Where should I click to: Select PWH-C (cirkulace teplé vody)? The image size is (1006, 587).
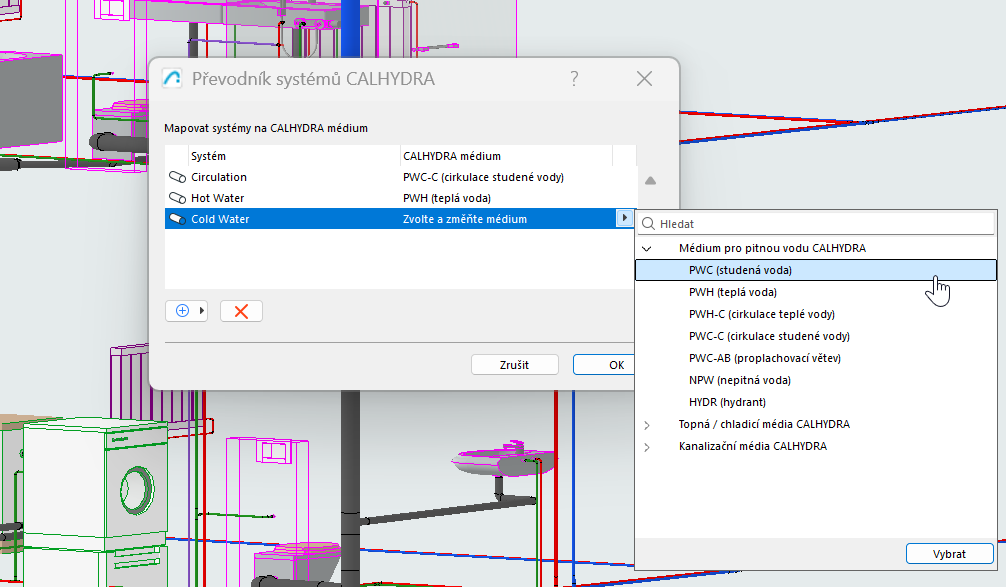[x=815, y=314]
